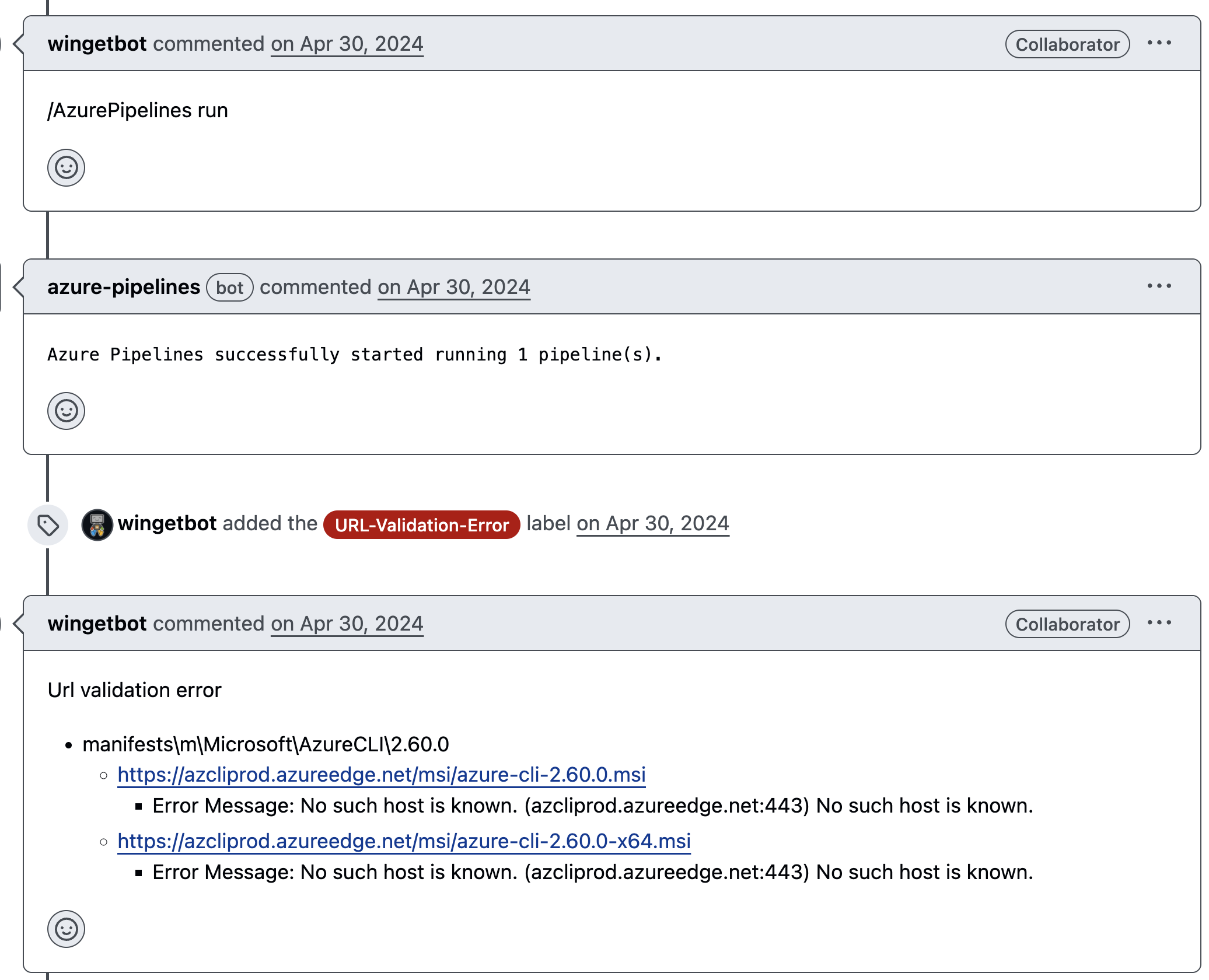Click the label tag timeline icon
This screenshot has width=1209, height=980.
tap(48, 525)
